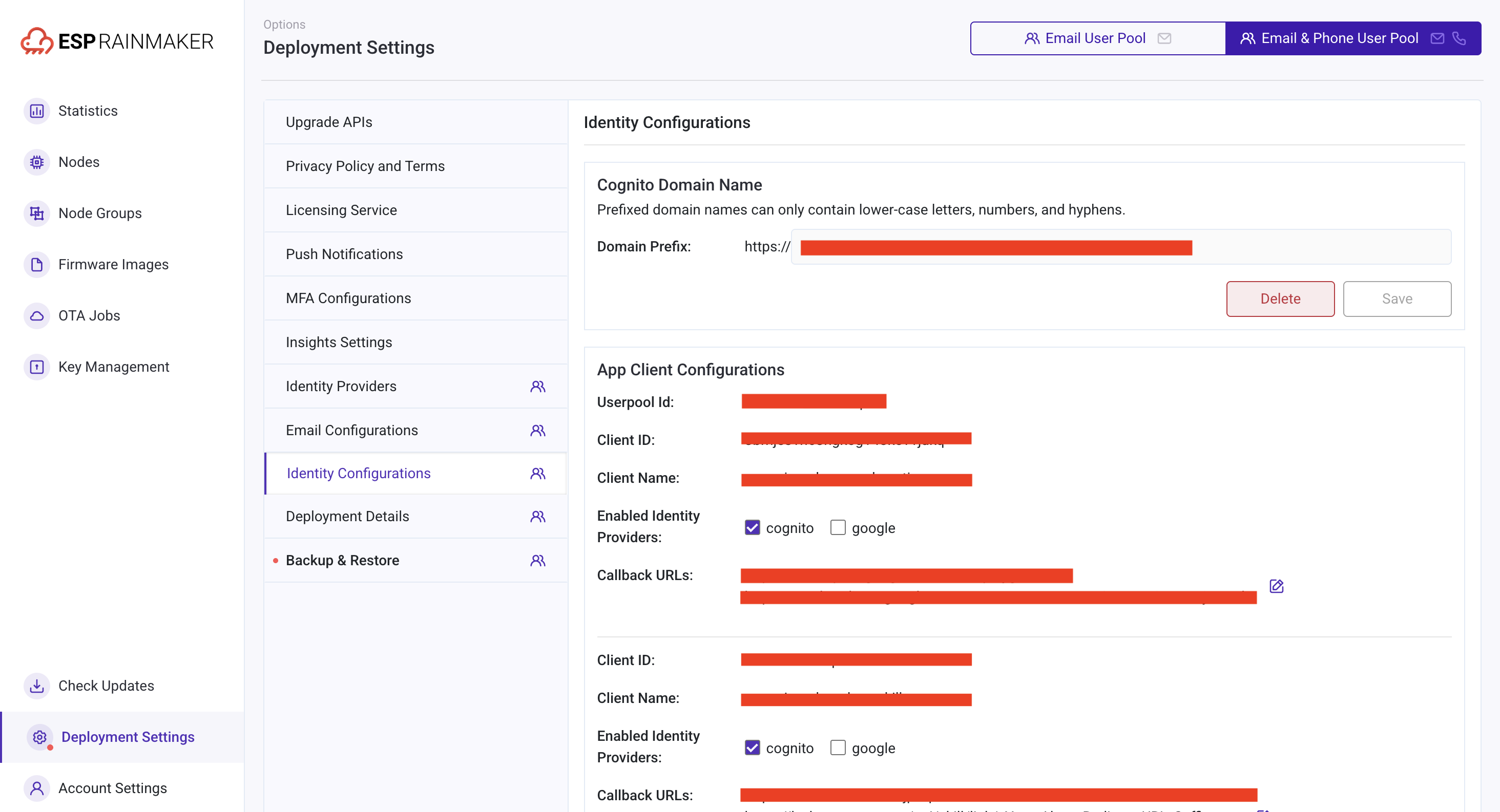Click the Nodes chip icon

pos(37,162)
